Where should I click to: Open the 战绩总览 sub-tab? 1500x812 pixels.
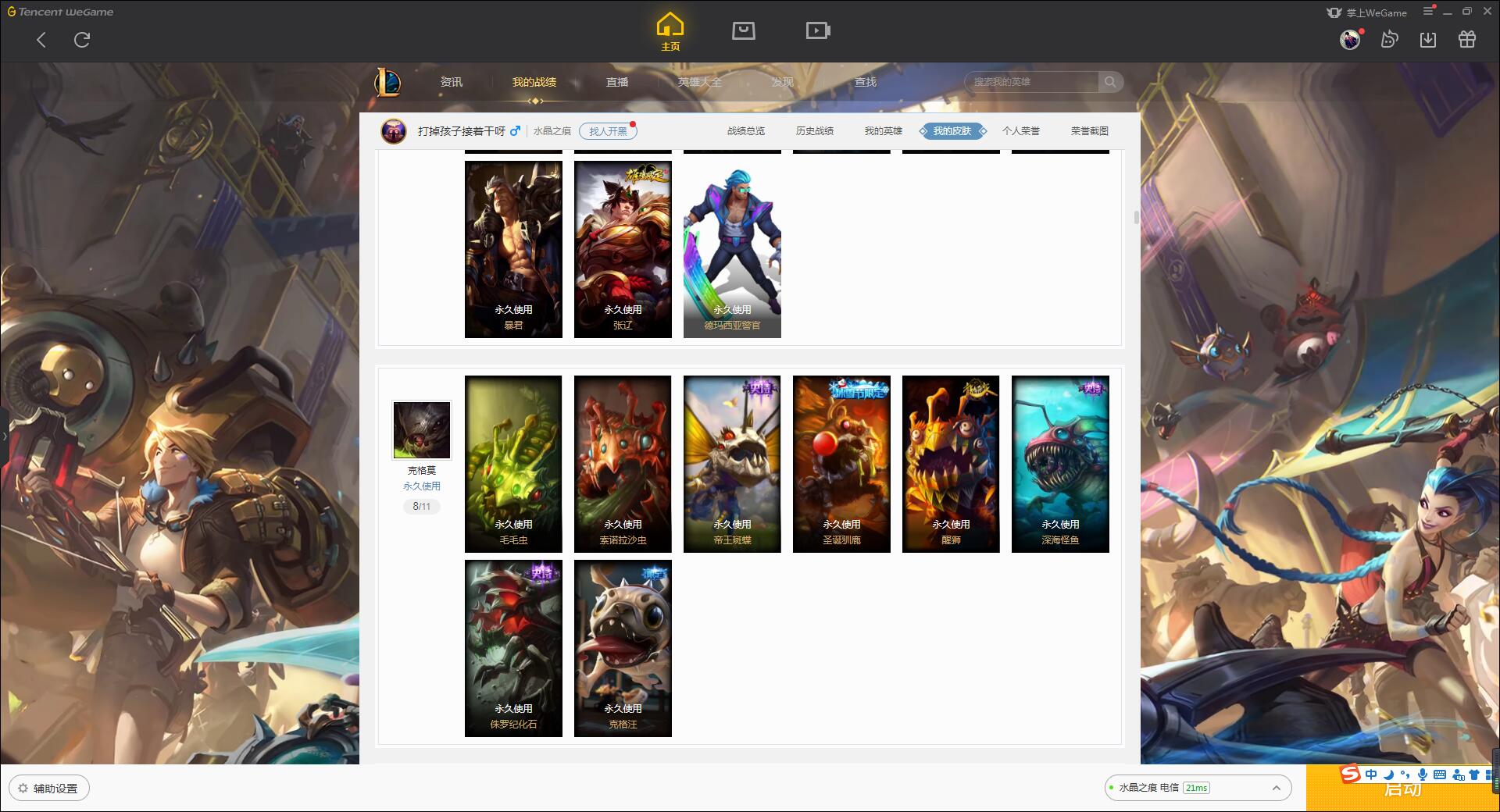pos(745,131)
